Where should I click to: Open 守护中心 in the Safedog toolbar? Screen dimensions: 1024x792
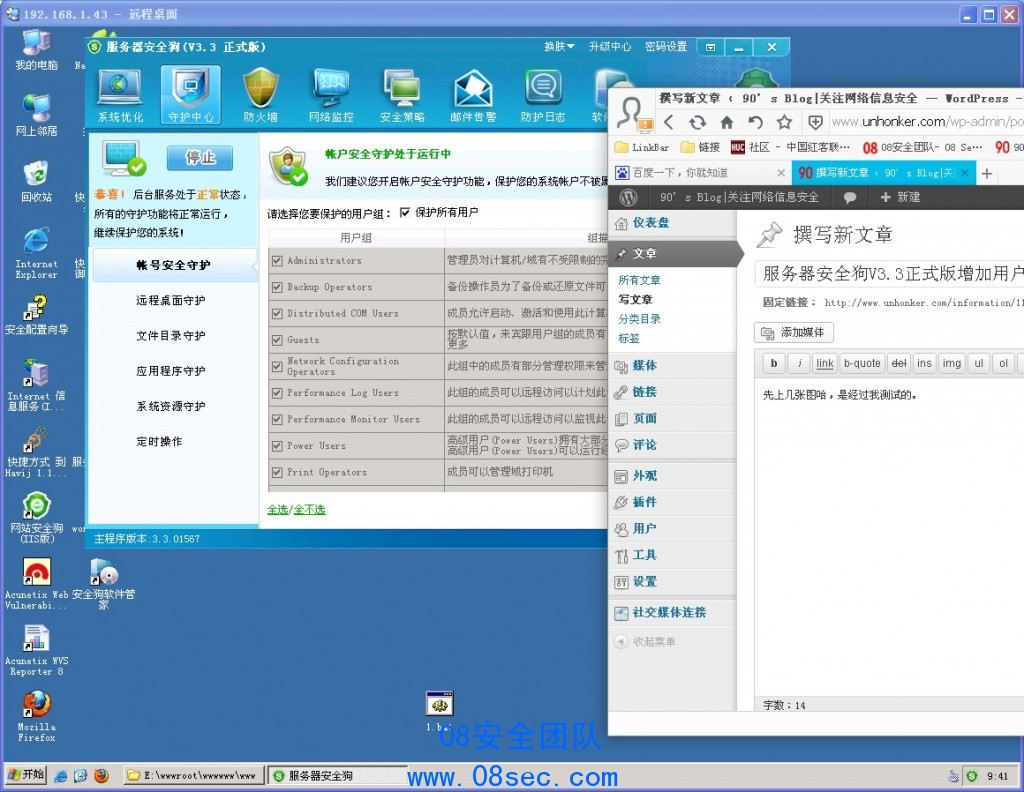191,95
